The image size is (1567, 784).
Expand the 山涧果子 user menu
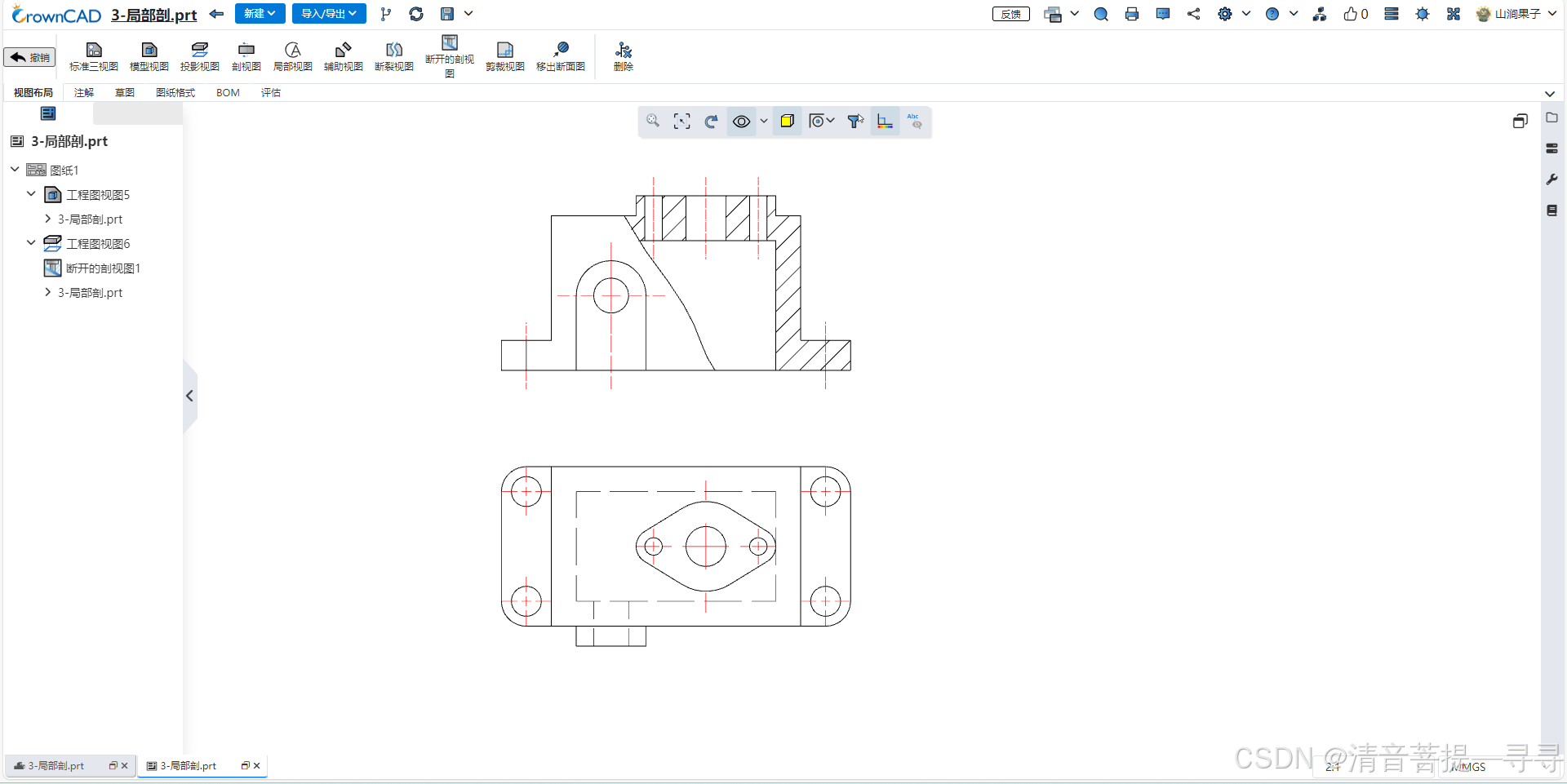click(1552, 14)
